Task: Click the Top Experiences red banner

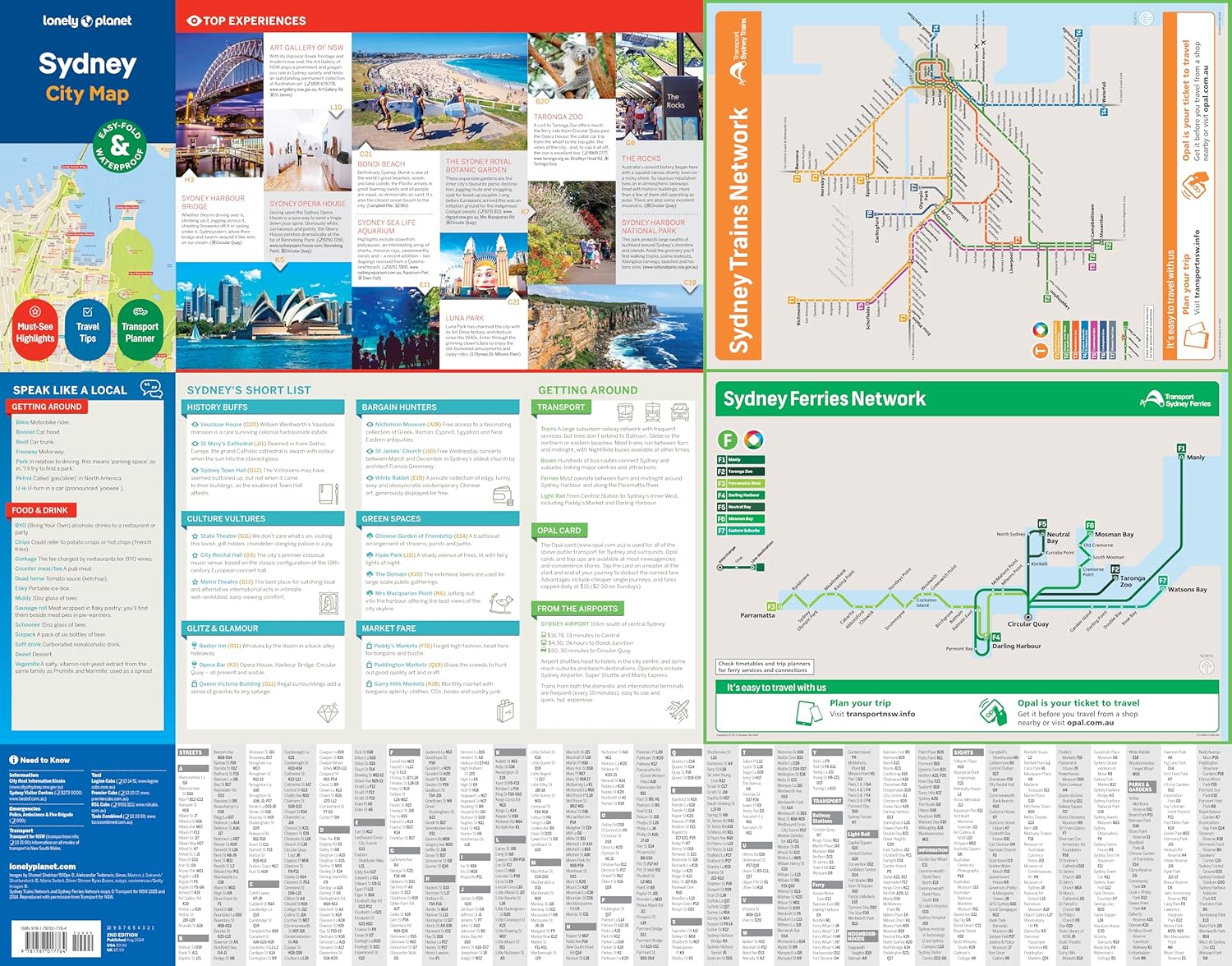Action: pyautogui.click(x=246, y=21)
